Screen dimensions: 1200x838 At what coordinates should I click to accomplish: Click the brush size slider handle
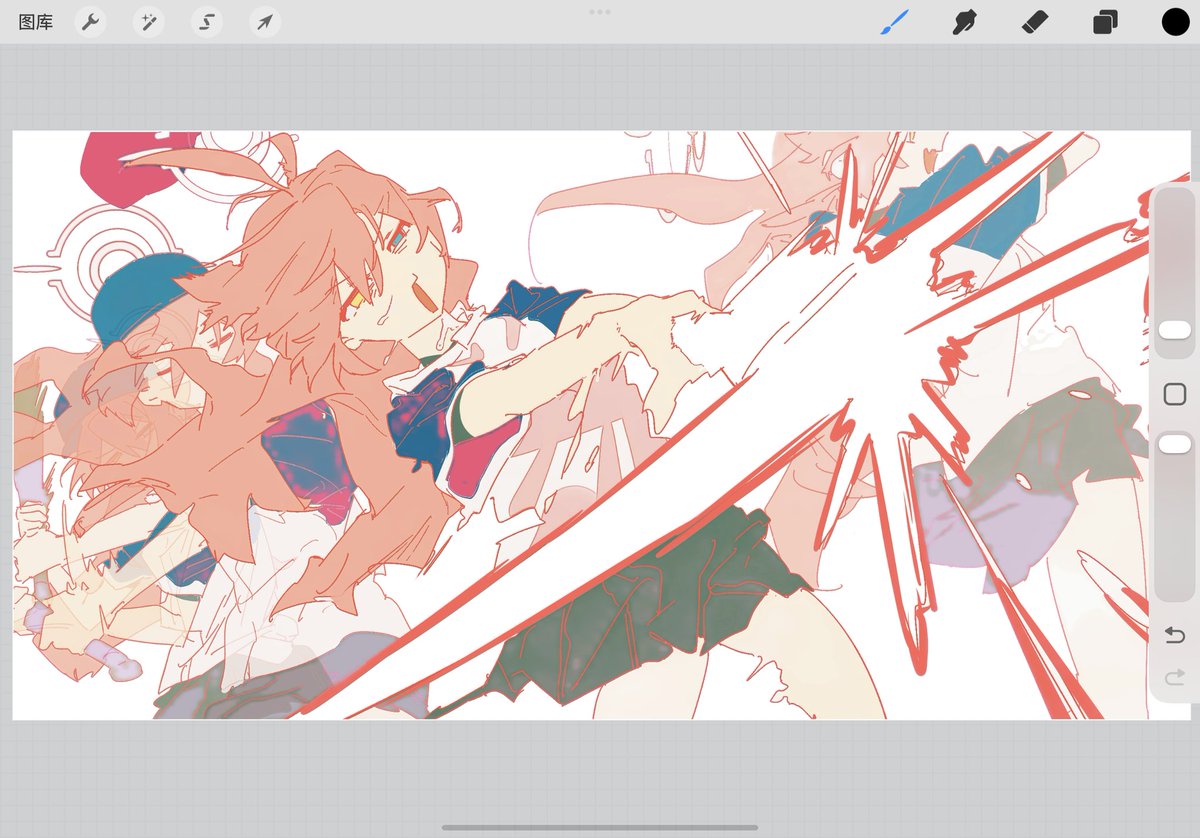1174,330
